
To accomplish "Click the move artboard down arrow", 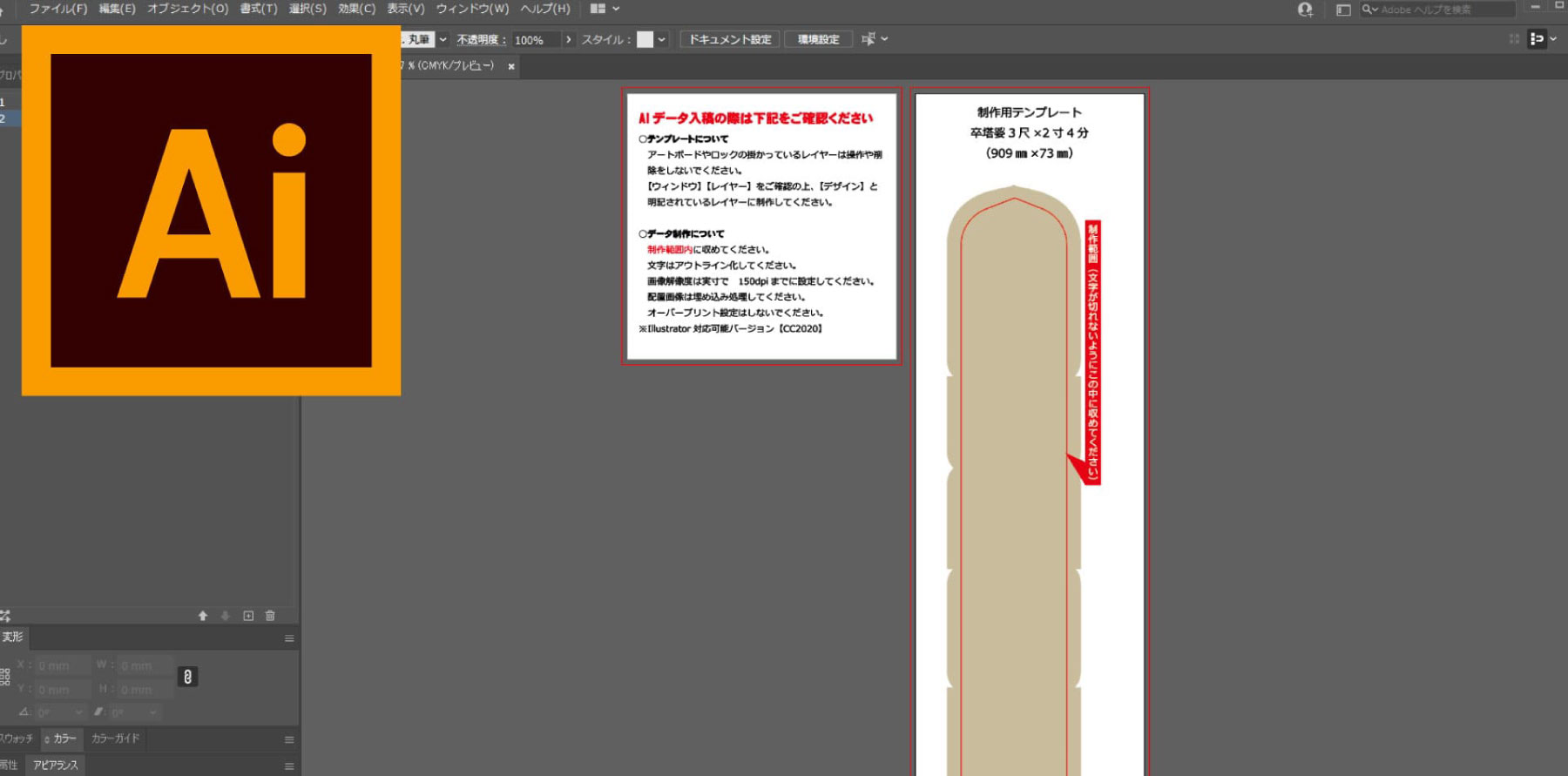I will pyautogui.click(x=226, y=616).
